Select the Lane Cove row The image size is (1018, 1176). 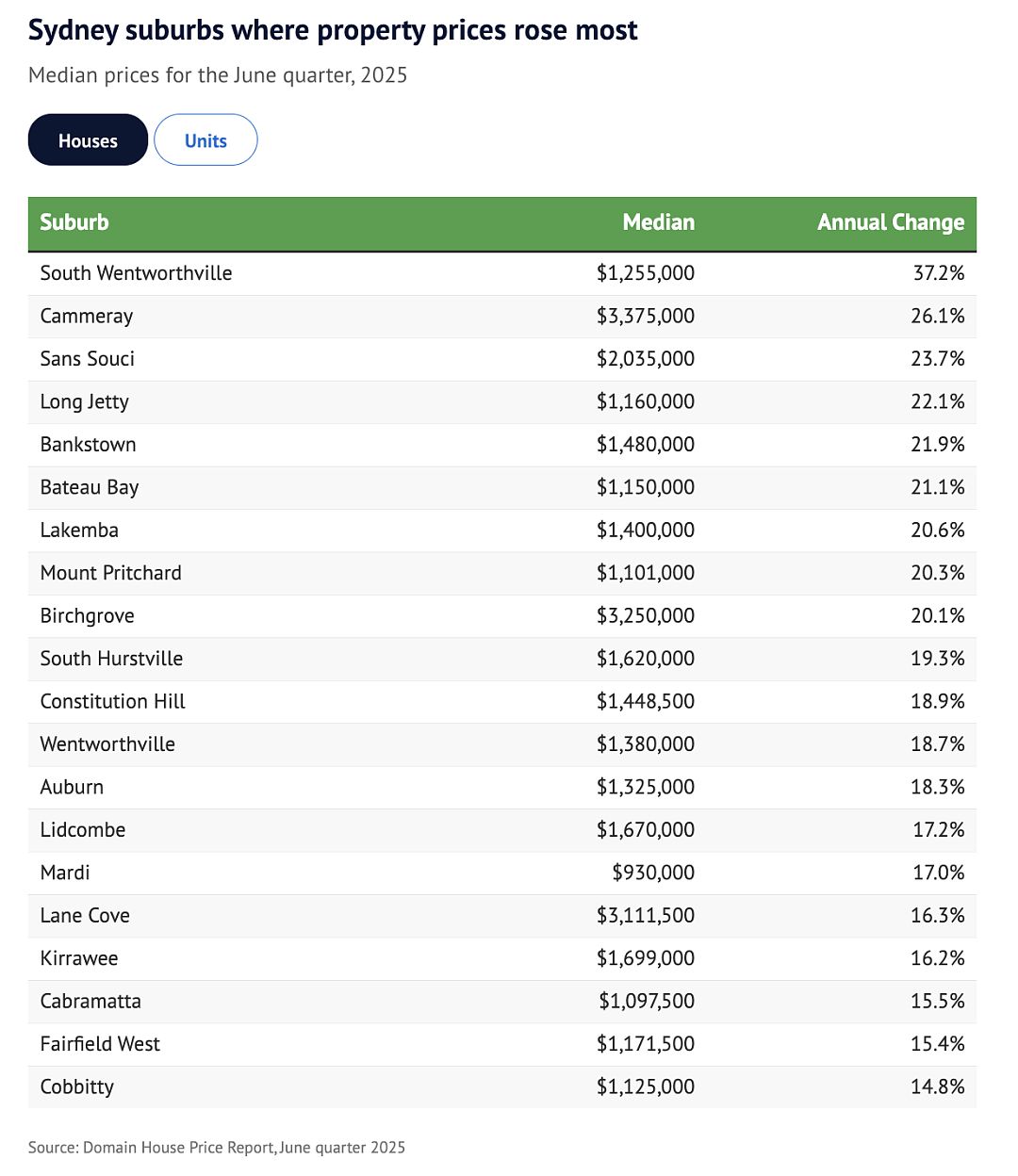point(502,916)
